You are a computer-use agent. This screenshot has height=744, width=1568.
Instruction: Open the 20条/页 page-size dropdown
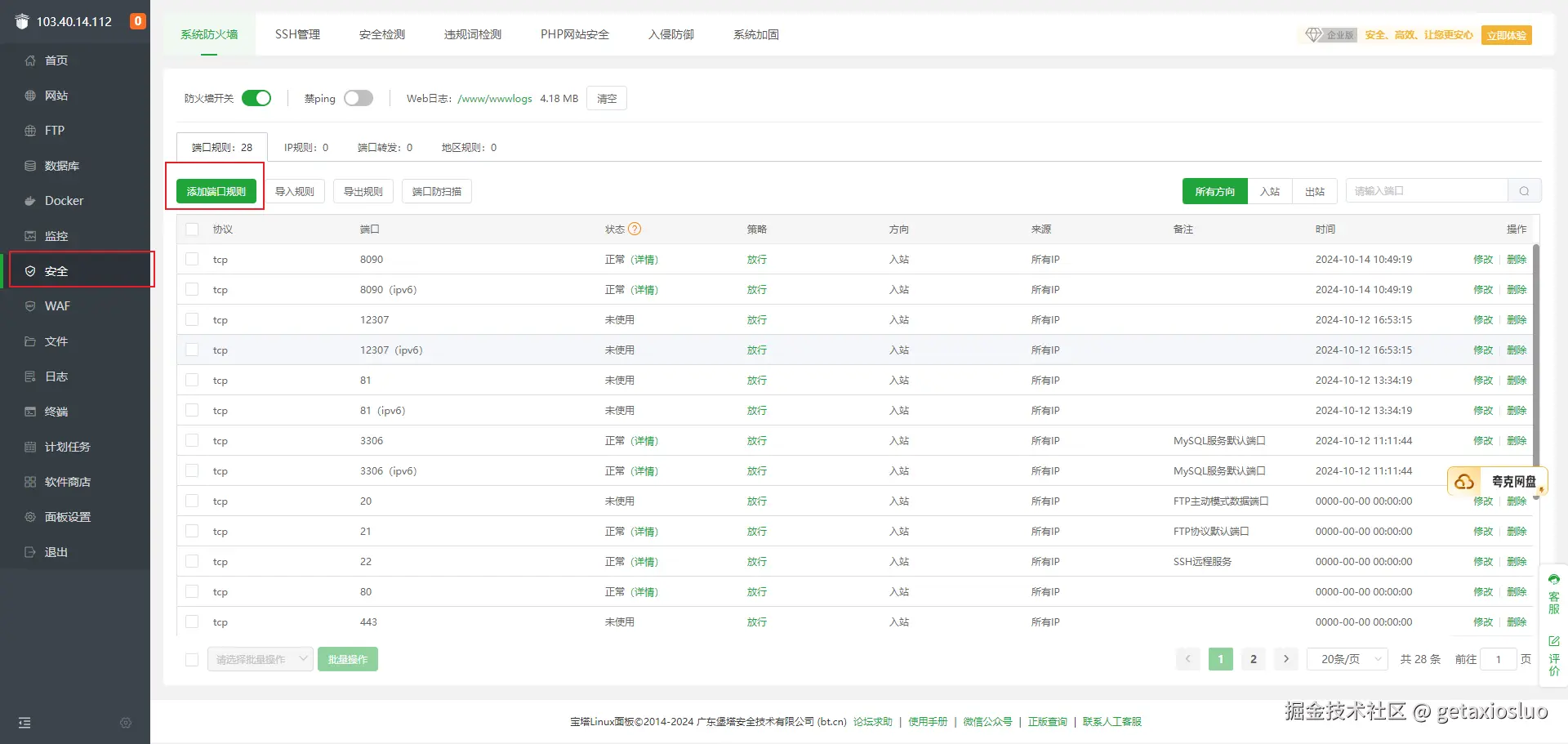pyautogui.click(x=1347, y=659)
